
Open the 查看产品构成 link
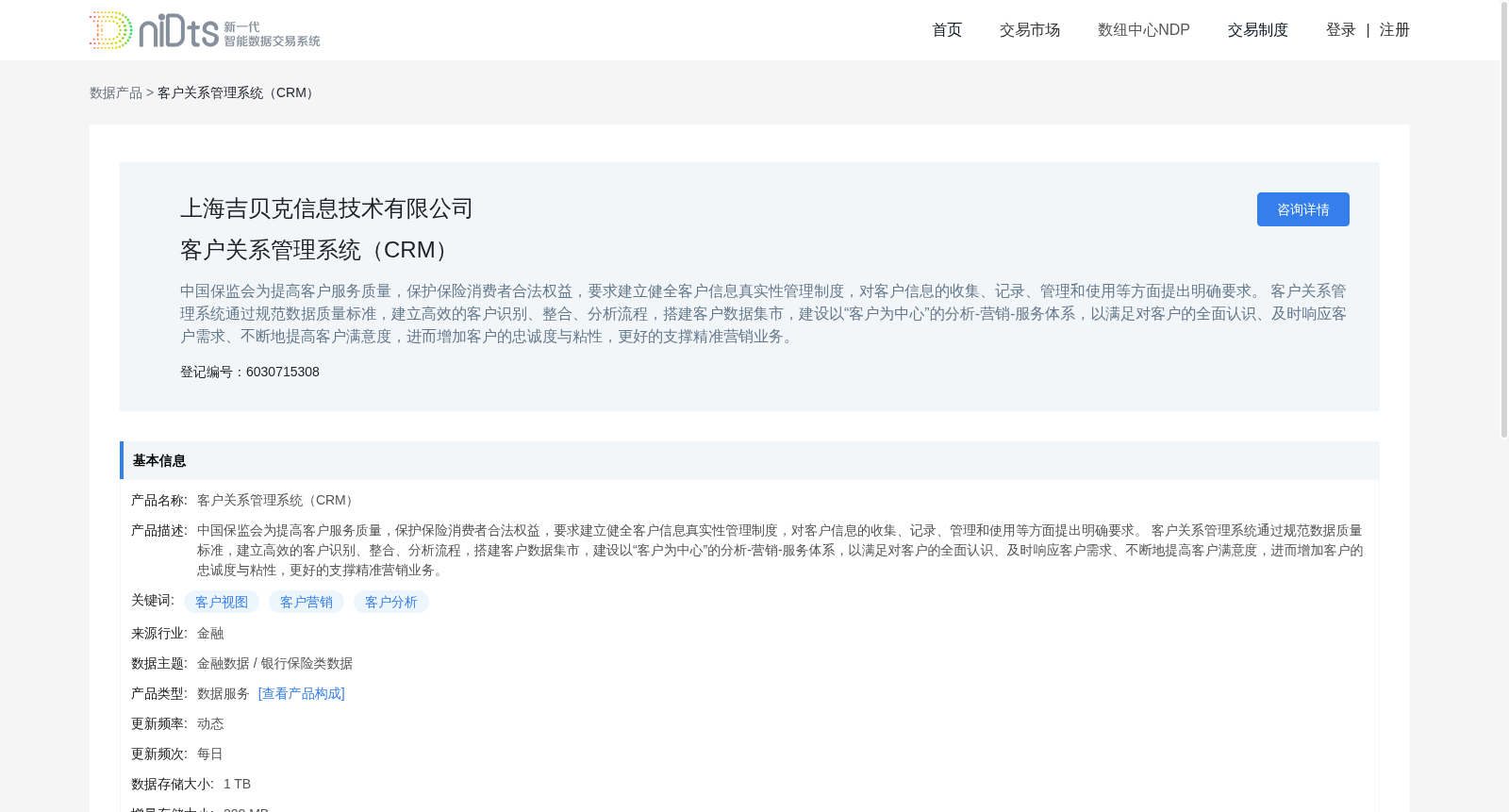(x=302, y=693)
